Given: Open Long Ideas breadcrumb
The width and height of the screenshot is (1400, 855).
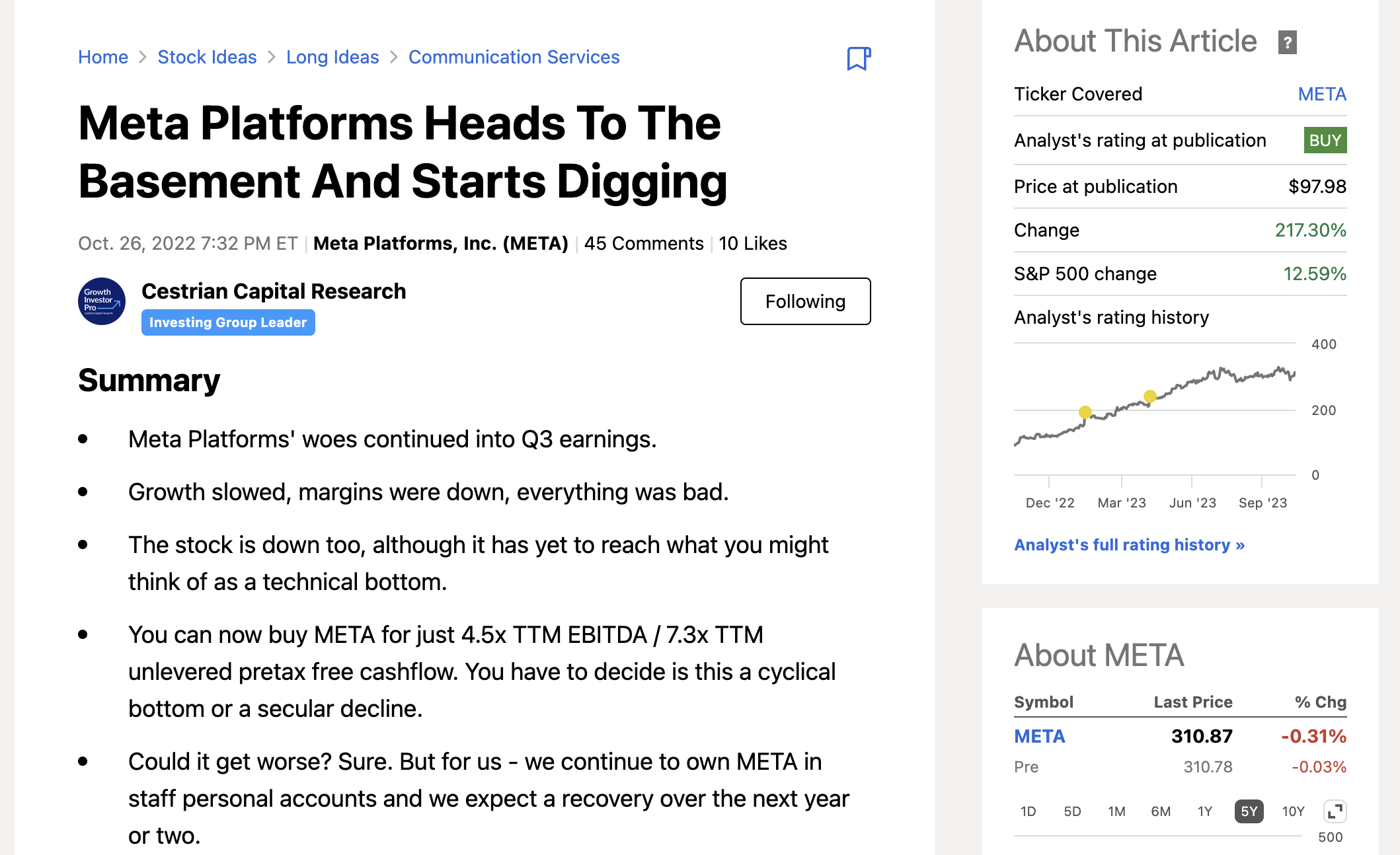Looking at the screenshot, I should point(332,57).
